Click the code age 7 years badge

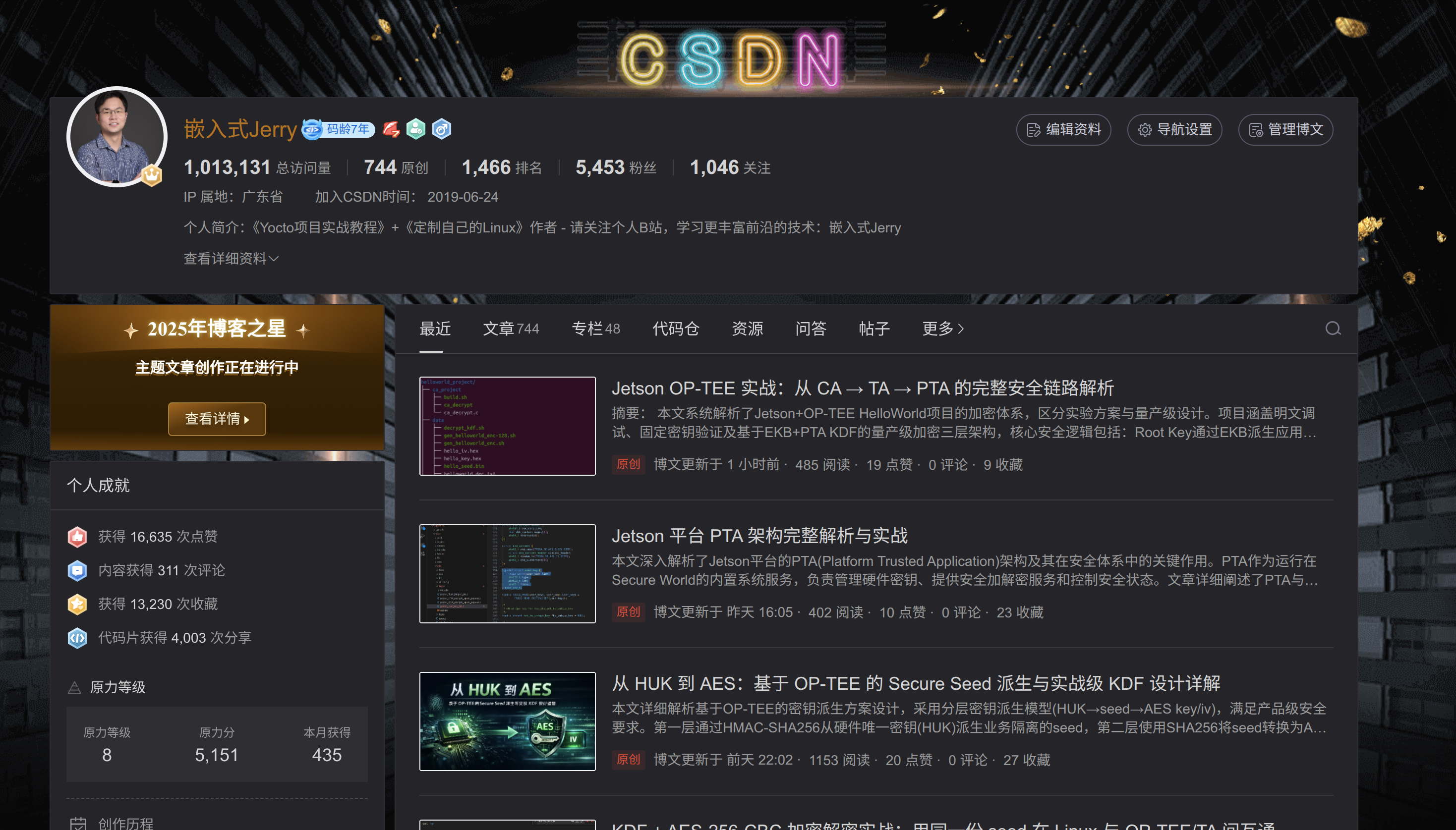(338, 129)
